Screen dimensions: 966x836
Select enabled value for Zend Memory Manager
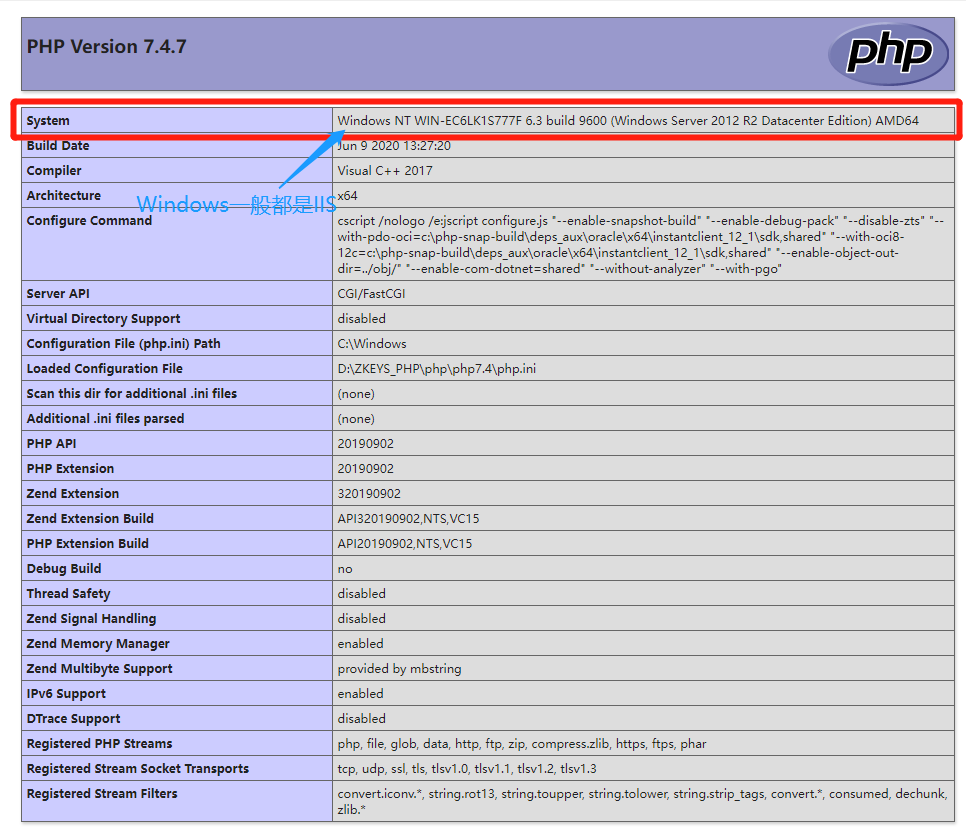point(360,644)
